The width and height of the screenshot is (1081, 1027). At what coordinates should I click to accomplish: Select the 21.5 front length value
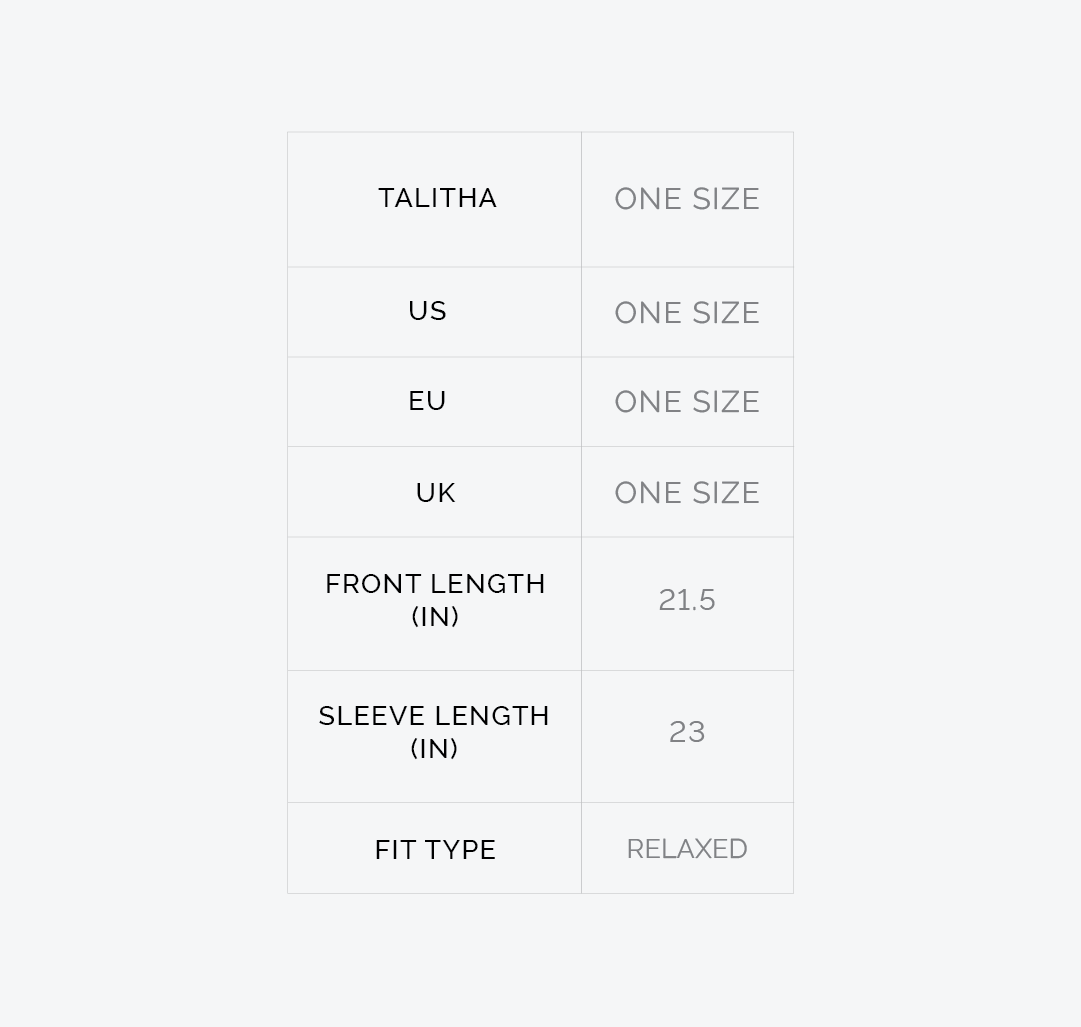(x=687, y=600)
